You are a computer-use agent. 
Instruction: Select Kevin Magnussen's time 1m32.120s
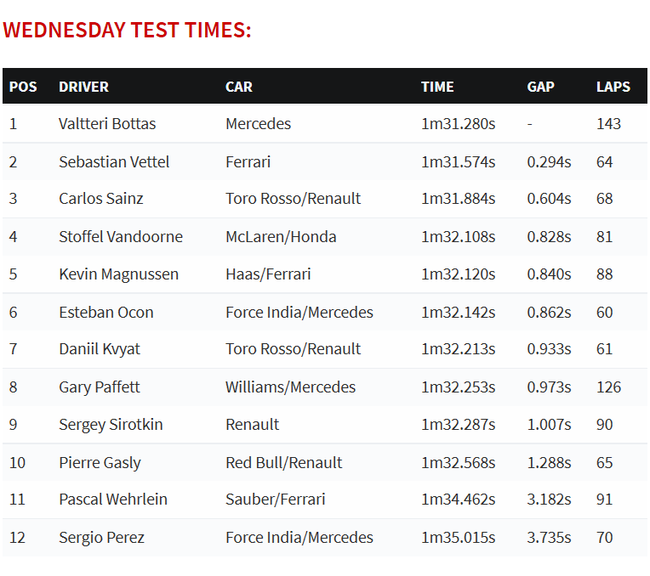458,274
